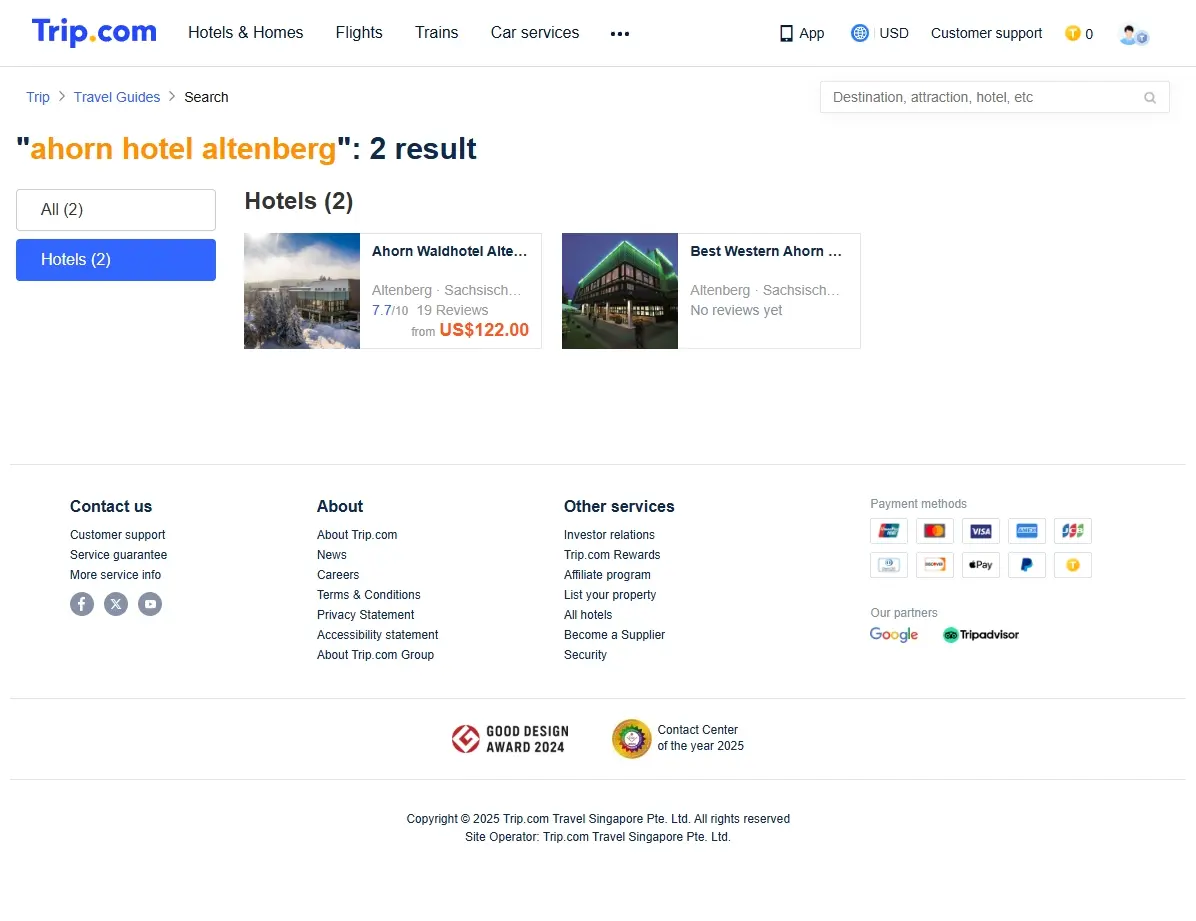This screenshot has width=1196, height=921.
Task: Click the US$122.00 price text
Action: pos(484,330)
